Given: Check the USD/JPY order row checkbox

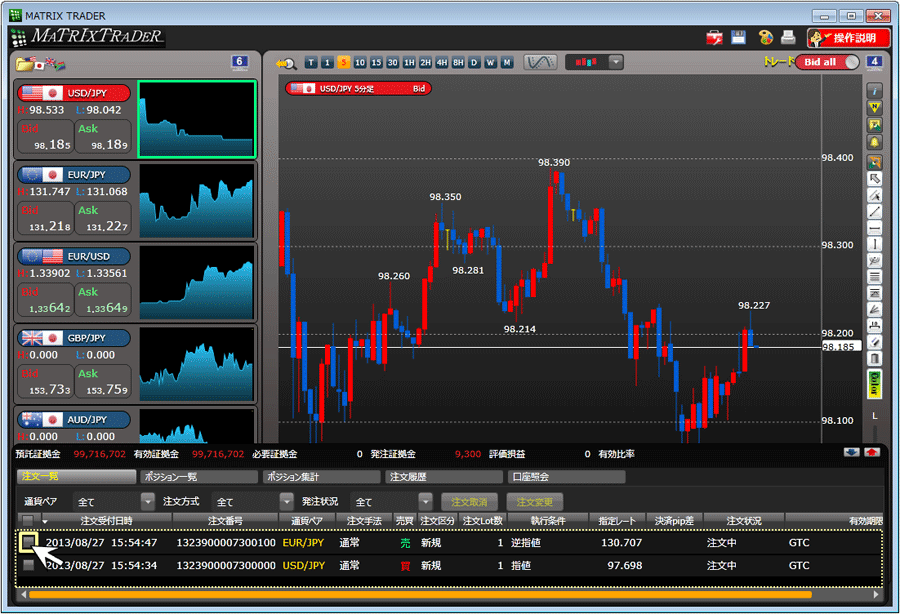Looking at the screenshot, I should 28,565.
